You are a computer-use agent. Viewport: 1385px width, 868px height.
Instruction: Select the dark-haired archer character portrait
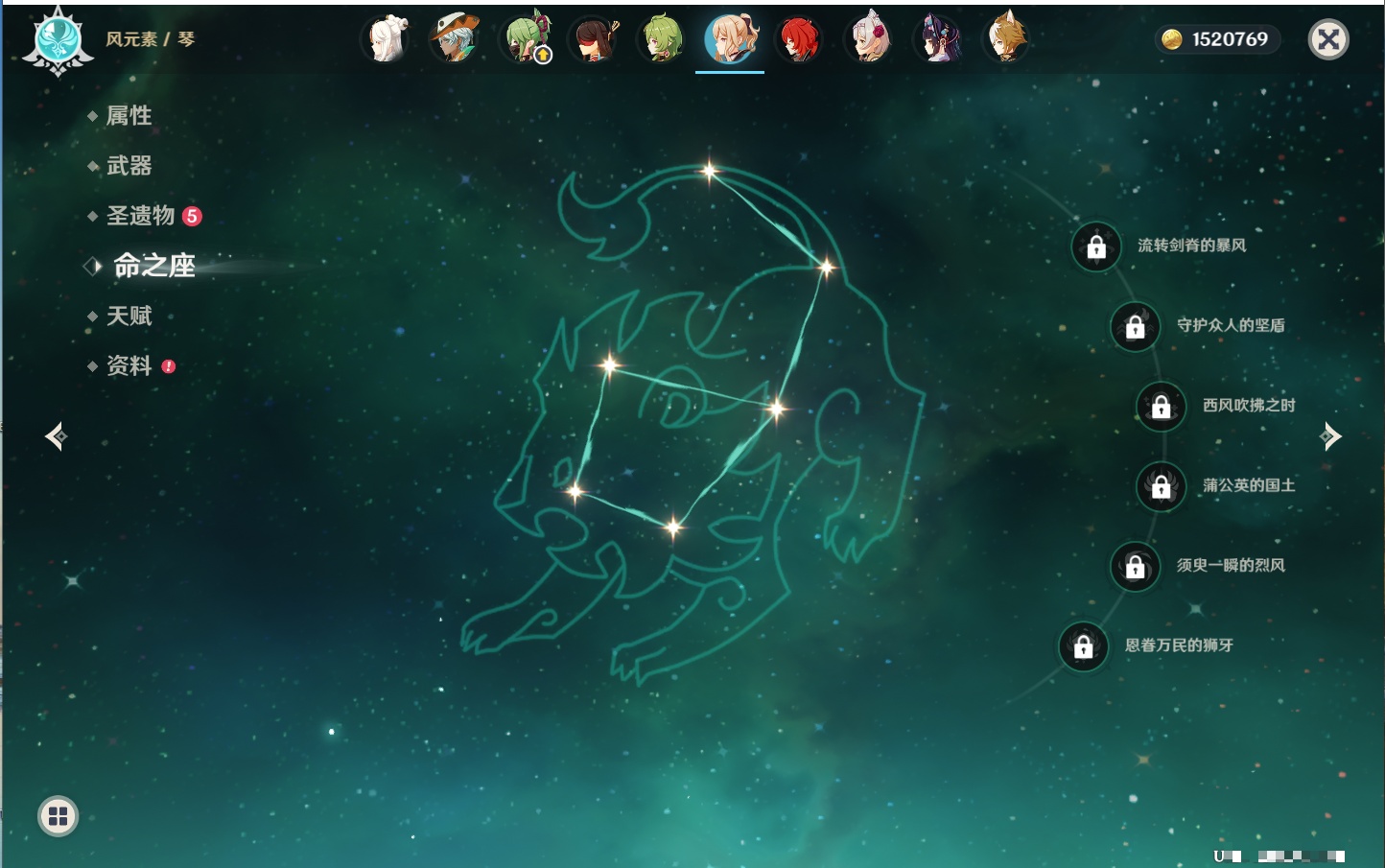595,38
